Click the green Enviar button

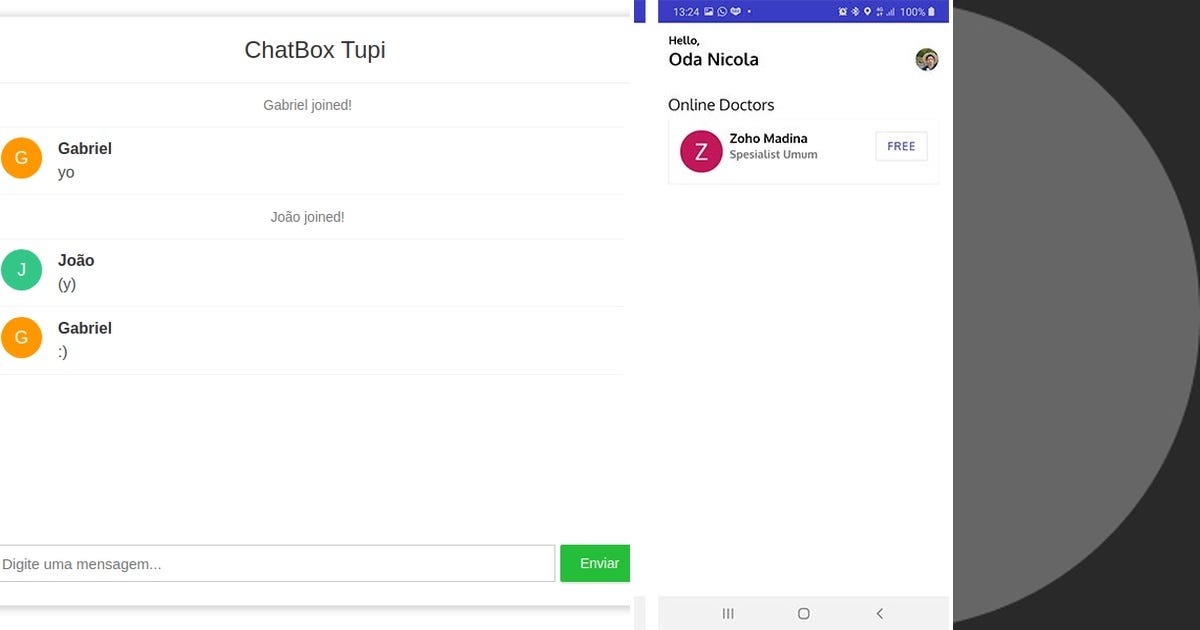point(596,563)
